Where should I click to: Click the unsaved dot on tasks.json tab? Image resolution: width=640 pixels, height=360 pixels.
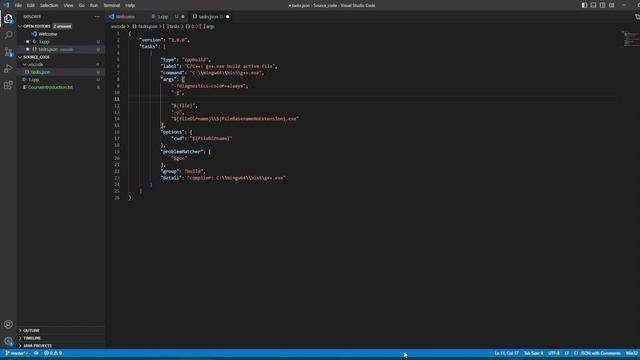[x=227, y=17]
